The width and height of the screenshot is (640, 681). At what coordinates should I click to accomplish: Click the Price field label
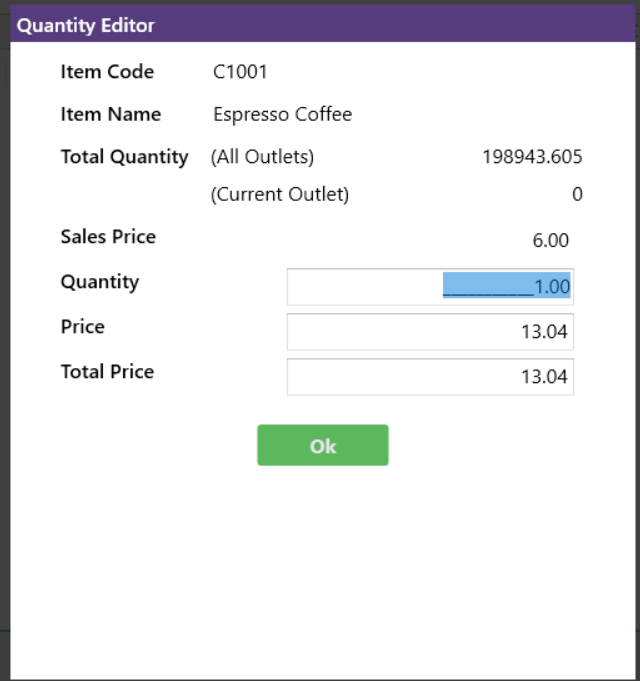click(x=82, y=327)
